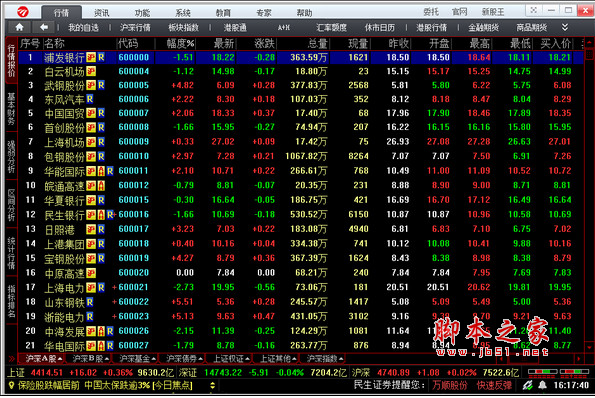
Task: Select the 基本财务 sidebar tab
Action: tap(11, 108)
